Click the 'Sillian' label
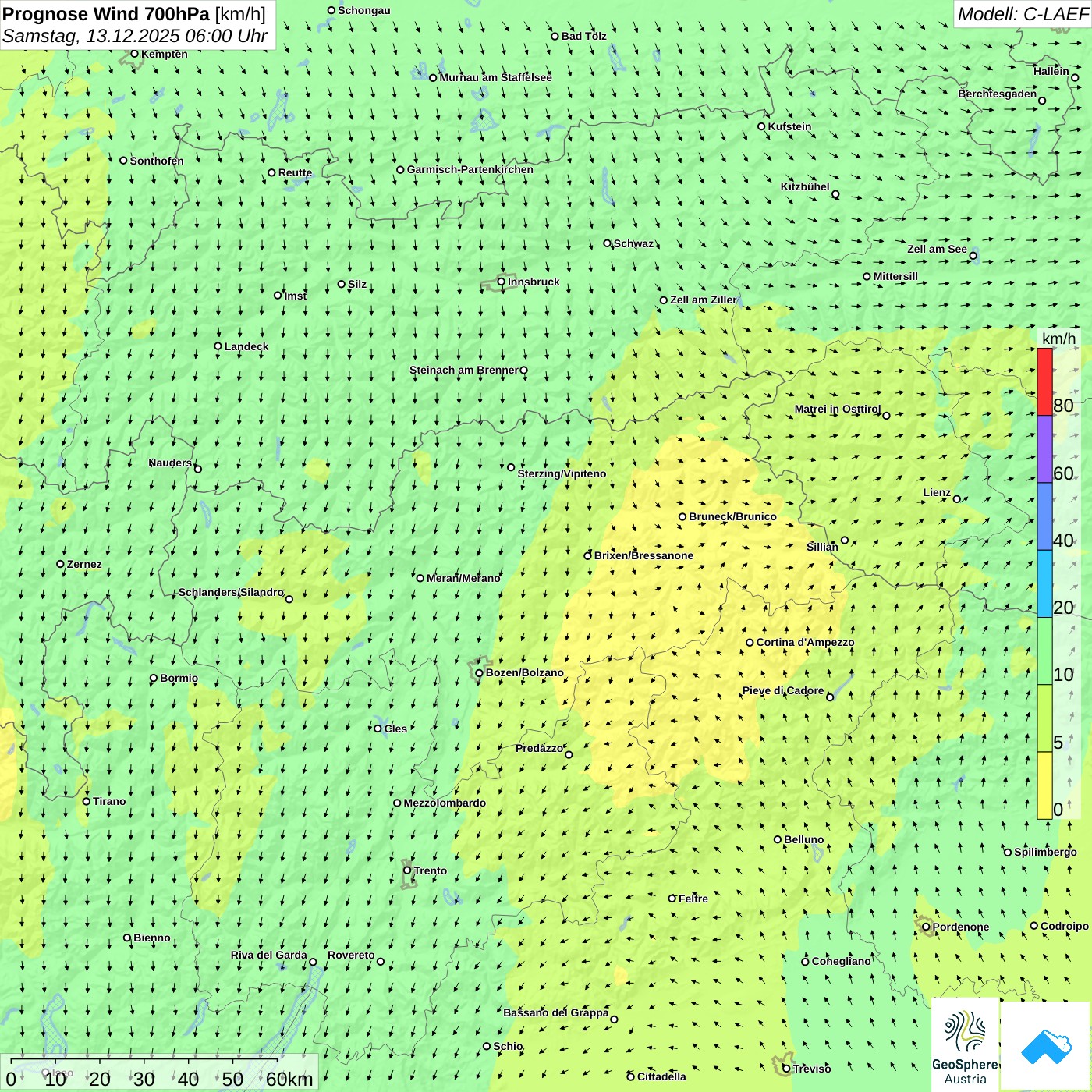Image resolution: width=1092 pixels, height=1092 pixels. coord(822,547)
